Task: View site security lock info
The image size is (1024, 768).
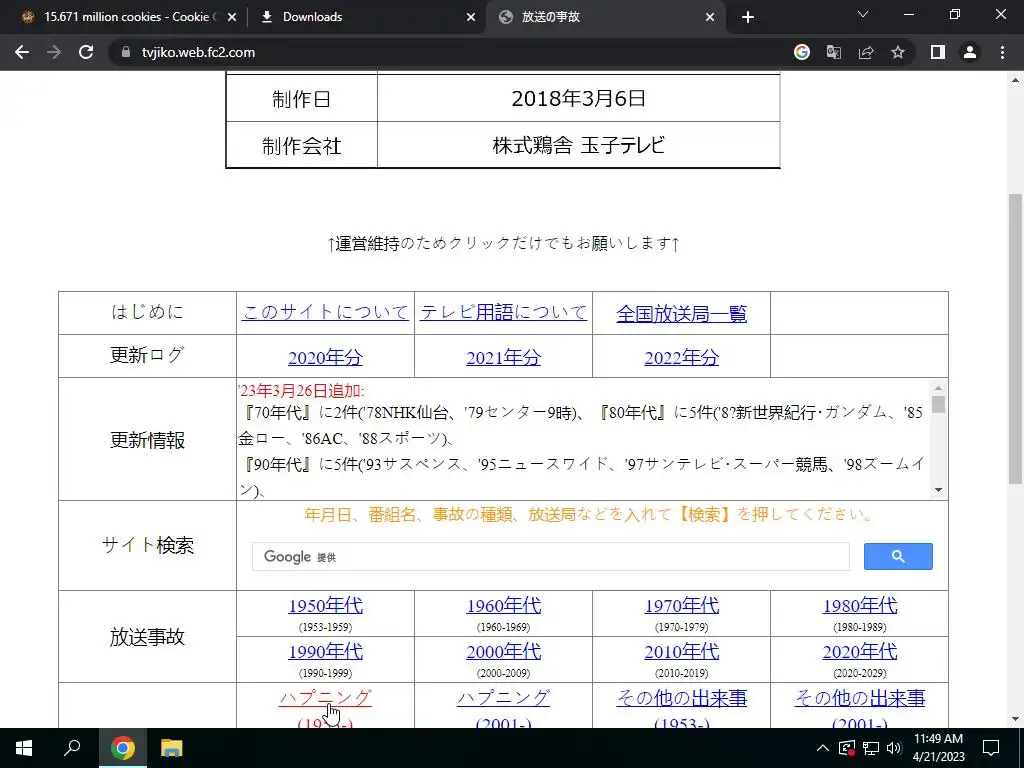Action: point(125,52)
